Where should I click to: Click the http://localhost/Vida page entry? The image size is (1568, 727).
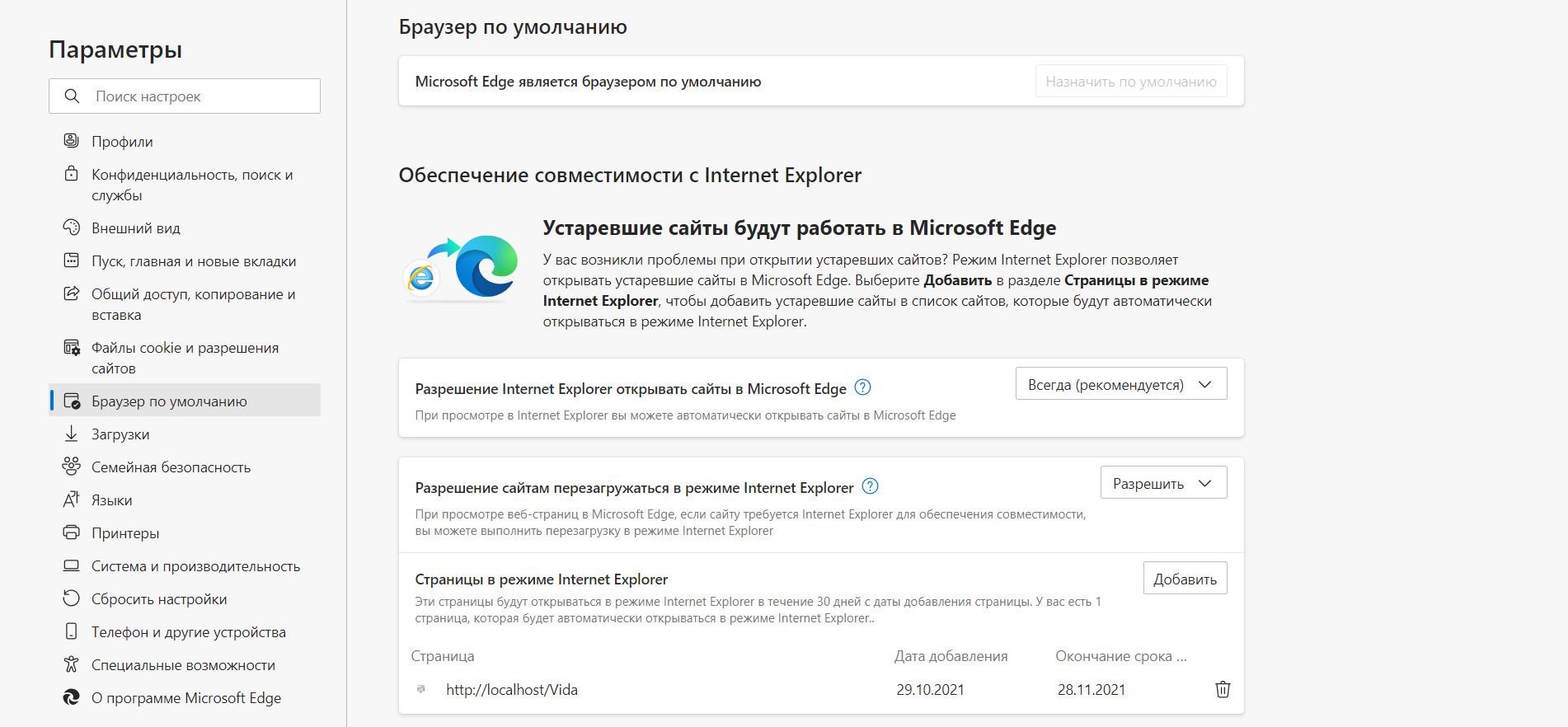coord(511,690)
